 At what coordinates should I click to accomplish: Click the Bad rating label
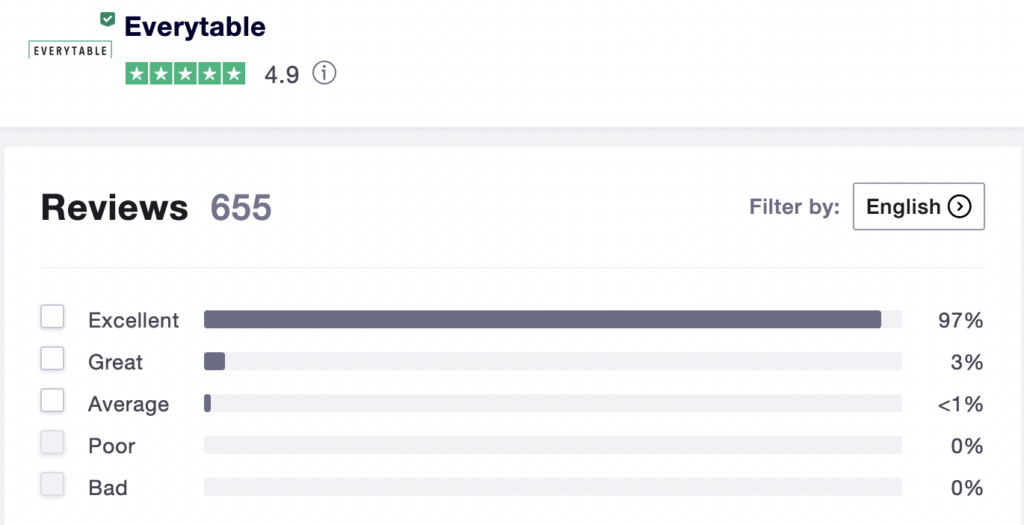pyautogui.click(x=108, y=488)
